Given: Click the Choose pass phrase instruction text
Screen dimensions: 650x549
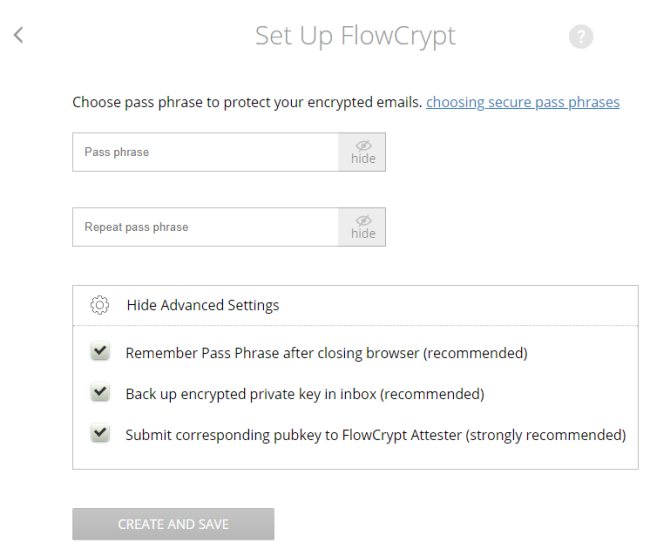Looking at the screenshot, I should click(247, 102).
